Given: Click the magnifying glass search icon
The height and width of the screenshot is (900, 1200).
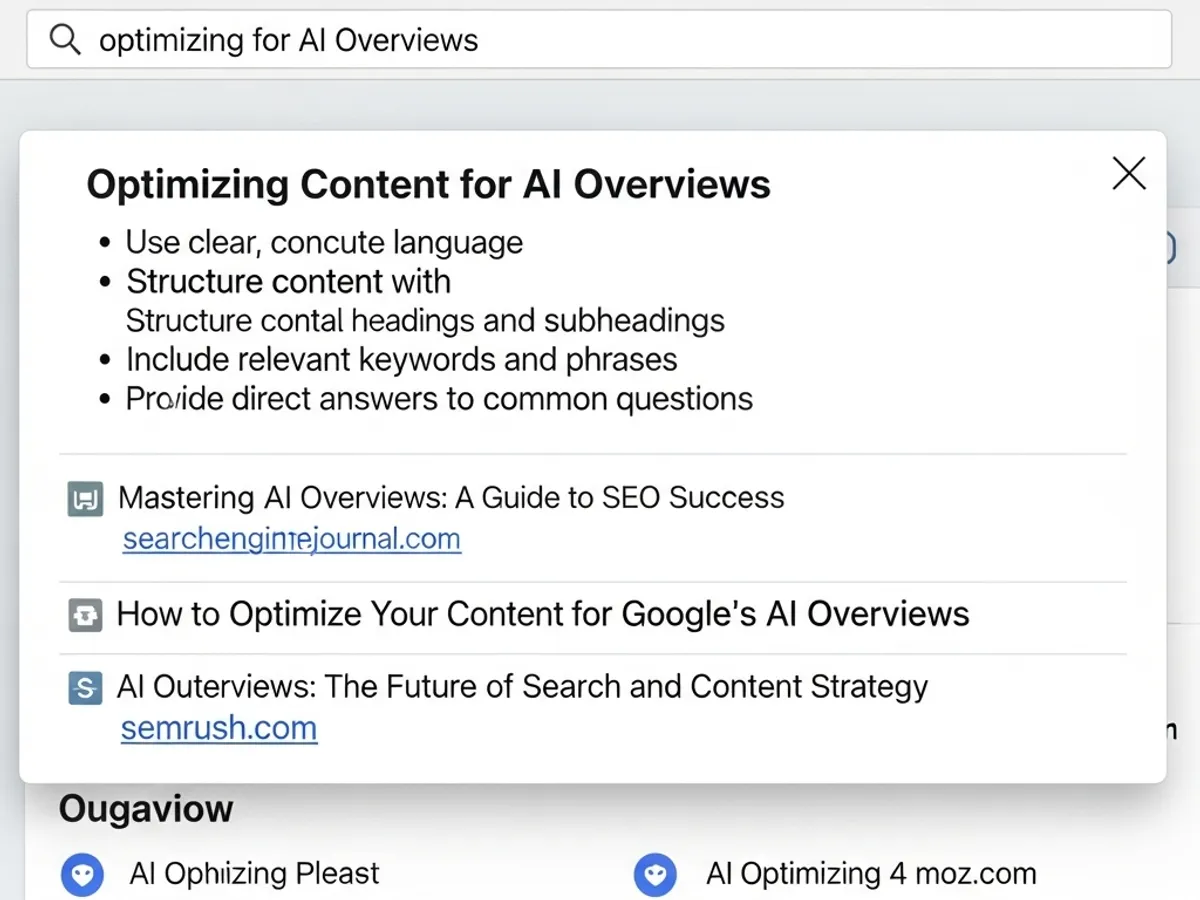Looking at the screenshot, I should point(64,39).
